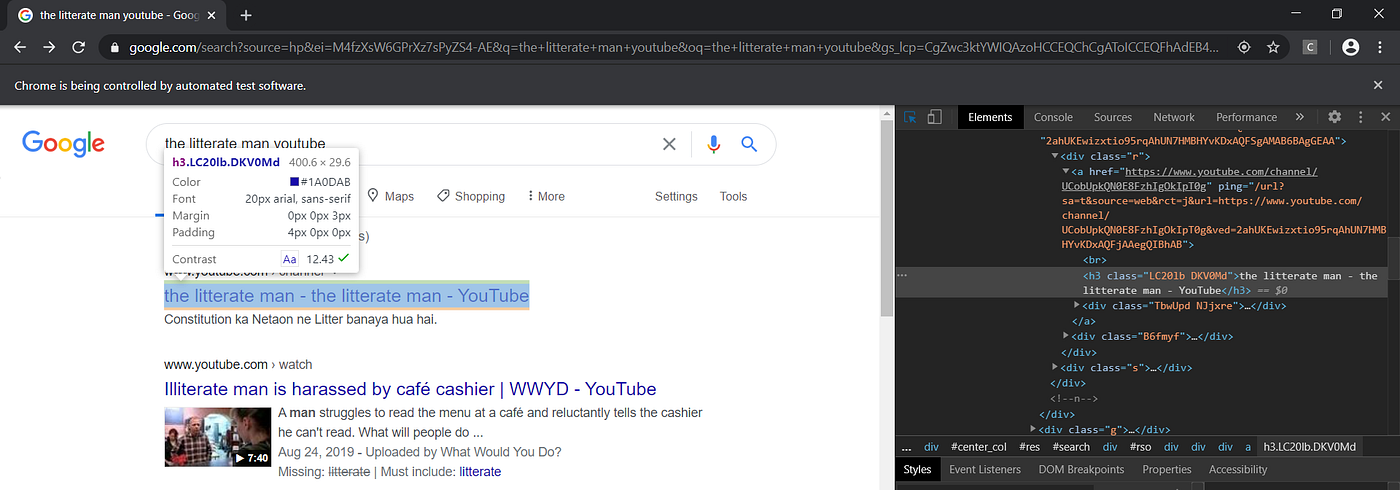The image size is (1400, 490).
Task: Close the DevTools panel
Action: click(1385, 117)
